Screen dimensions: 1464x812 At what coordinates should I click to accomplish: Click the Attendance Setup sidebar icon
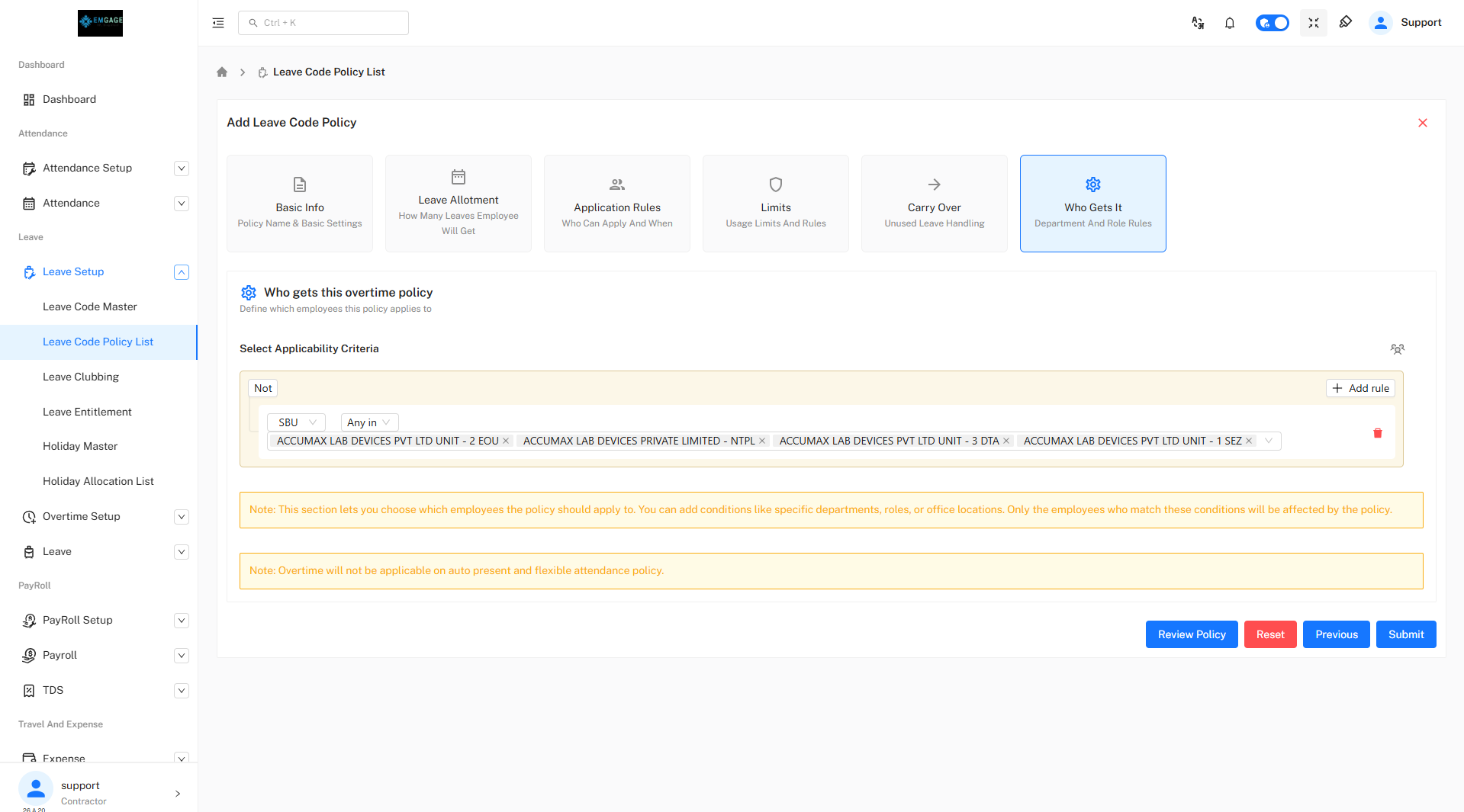click(29, 168)
